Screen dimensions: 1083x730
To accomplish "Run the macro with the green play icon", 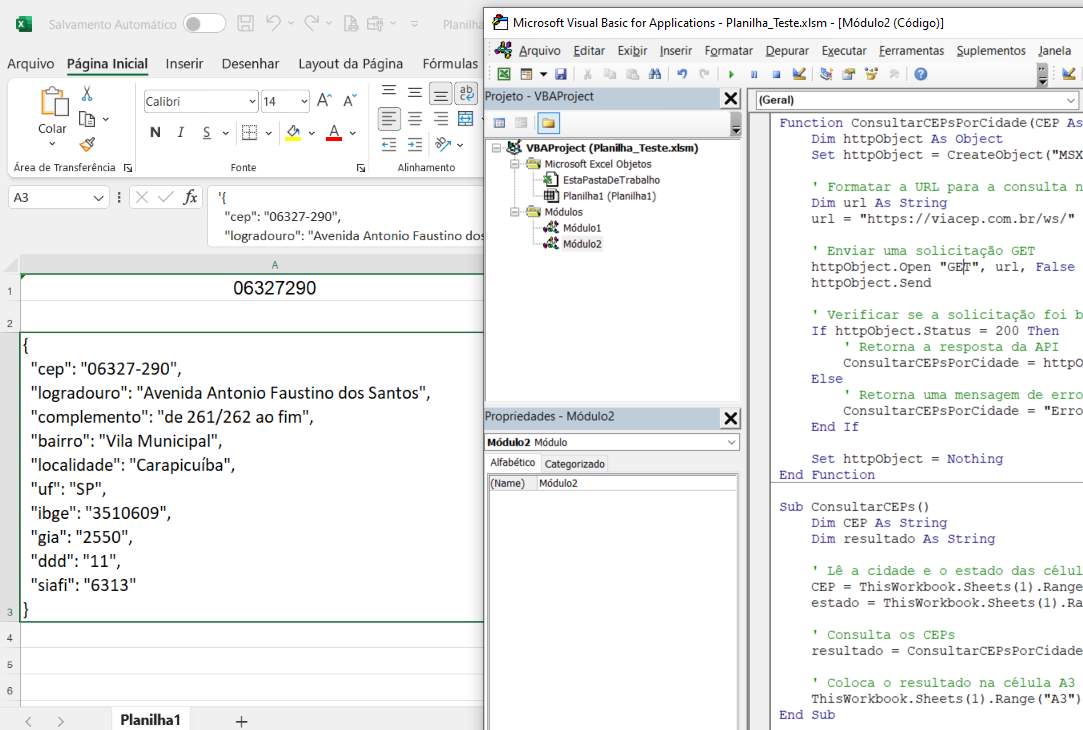I will pos(731,74).
